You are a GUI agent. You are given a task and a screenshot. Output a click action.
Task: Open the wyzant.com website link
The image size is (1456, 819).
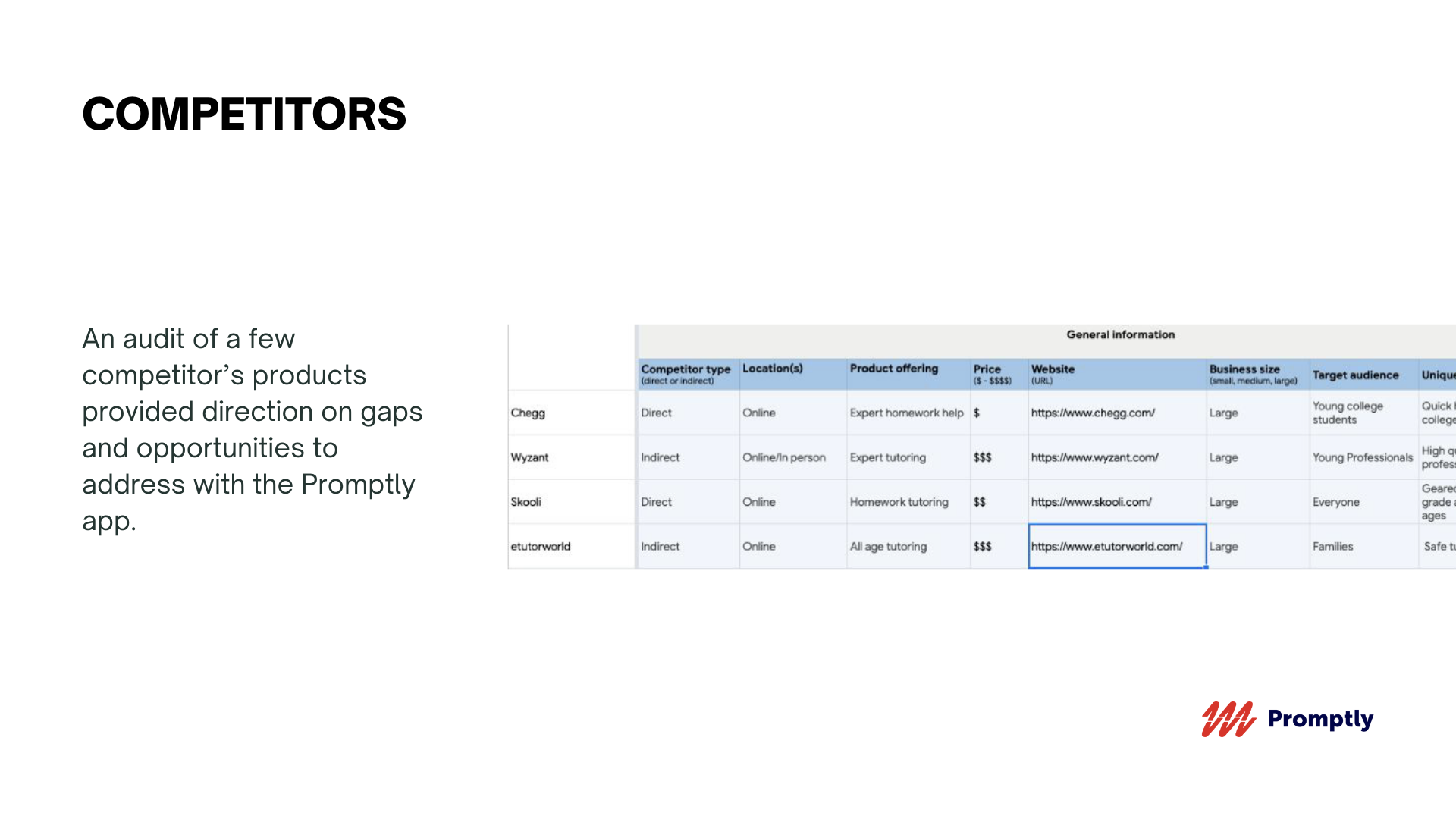point(1094,458)
